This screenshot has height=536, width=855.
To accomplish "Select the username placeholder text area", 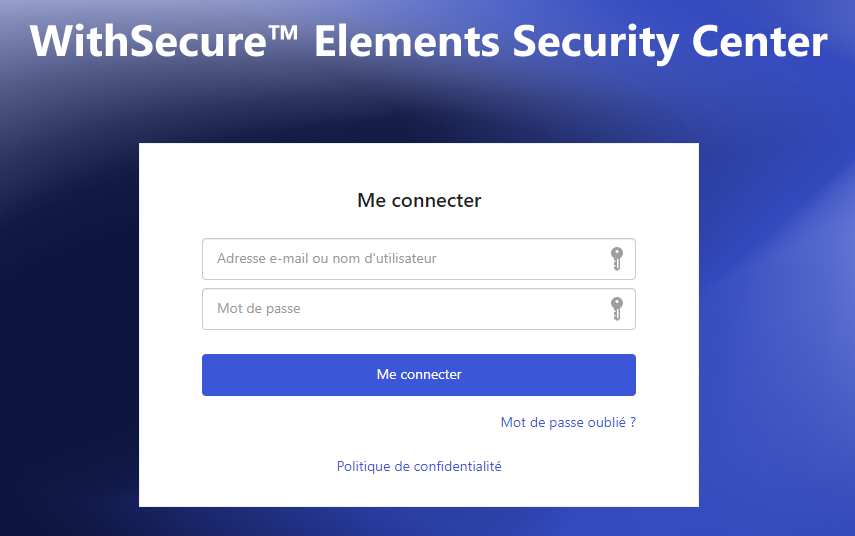I will (327, 258).
